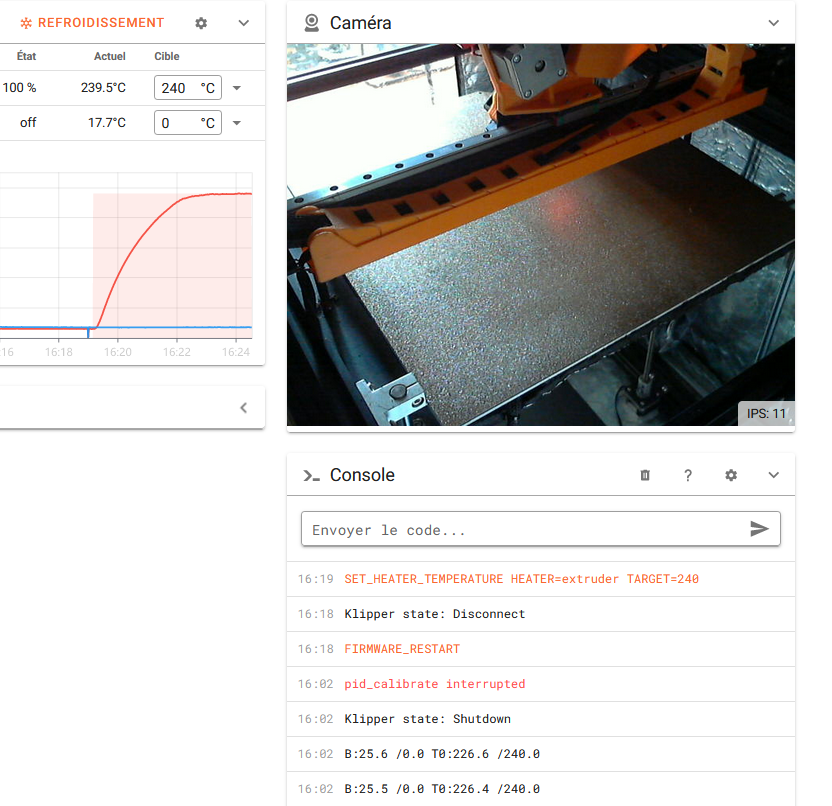
Task: Click the Actuel column header
Action: click(x=110, y=56)
